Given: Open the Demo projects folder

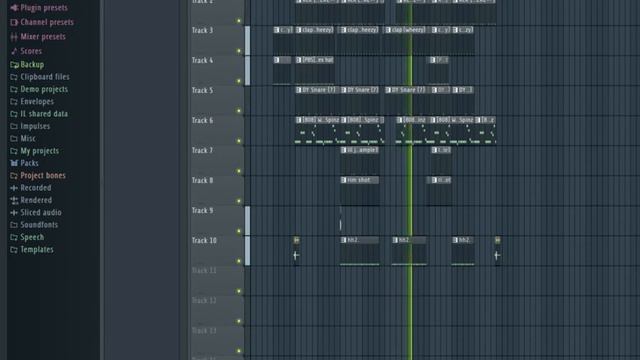Looking at the screenshot, I should pos(39,89).
